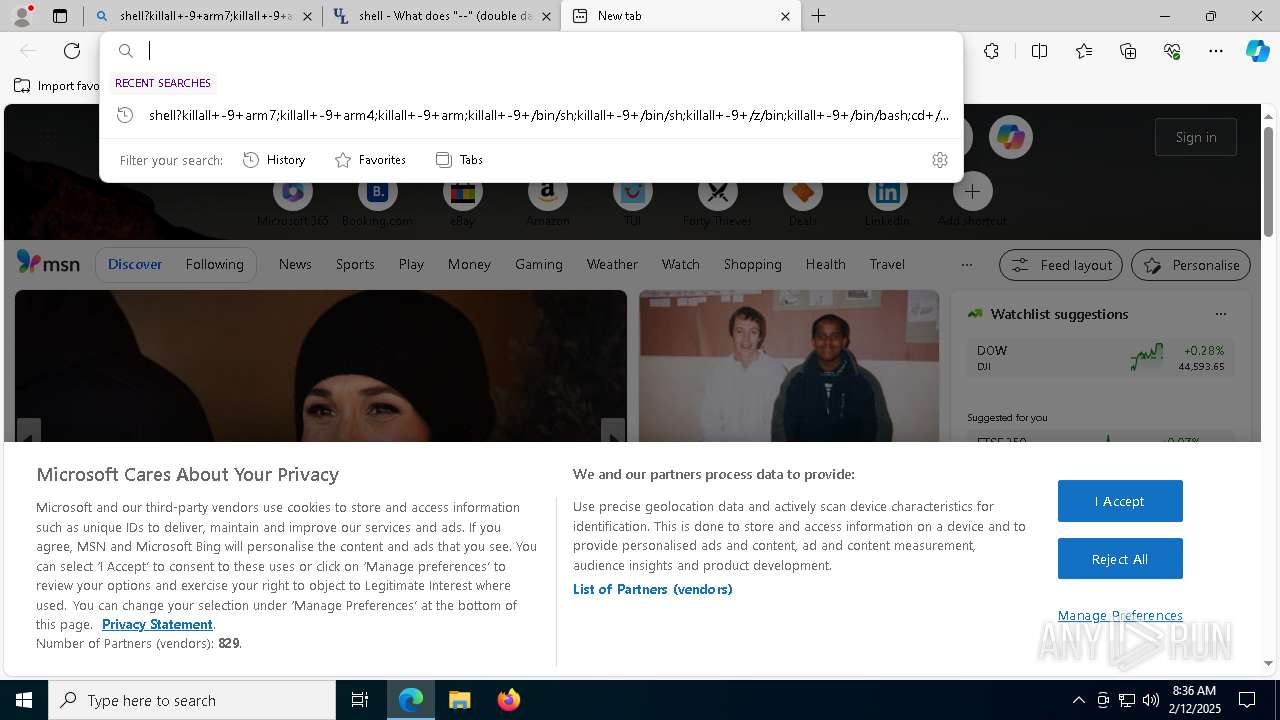Select the recent search shell?killall suggestion
Image resolution: width=1280 pixels, height=720 pixels.
(531, 115)
